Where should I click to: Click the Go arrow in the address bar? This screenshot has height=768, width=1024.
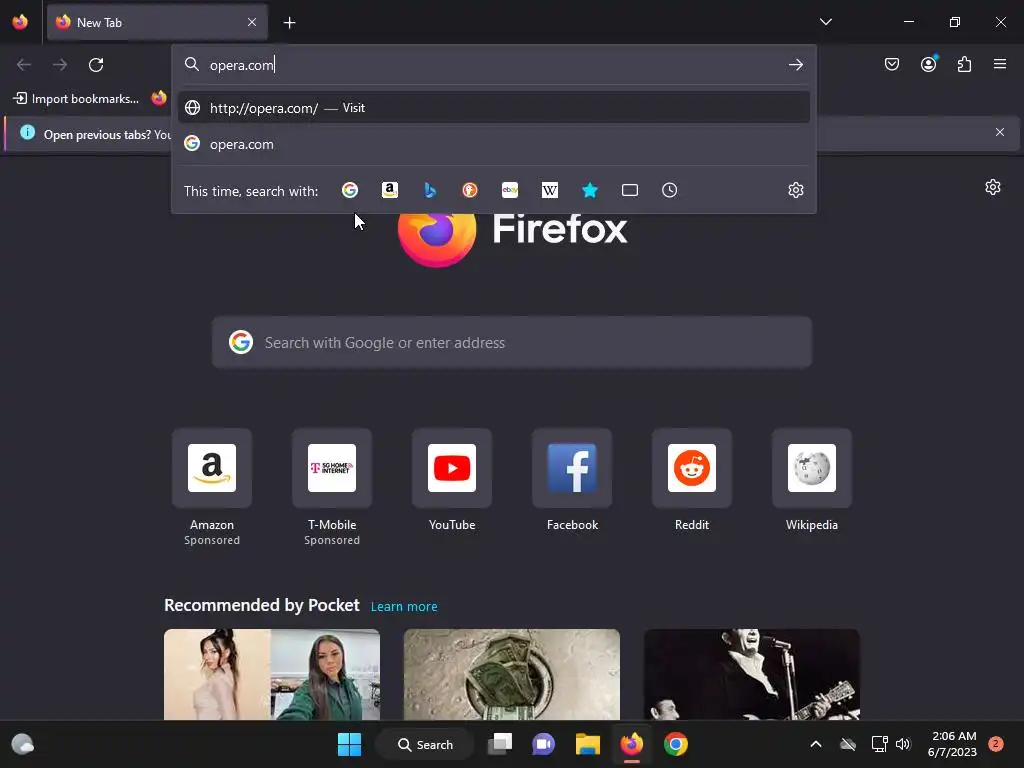click(x=795, y=65)
